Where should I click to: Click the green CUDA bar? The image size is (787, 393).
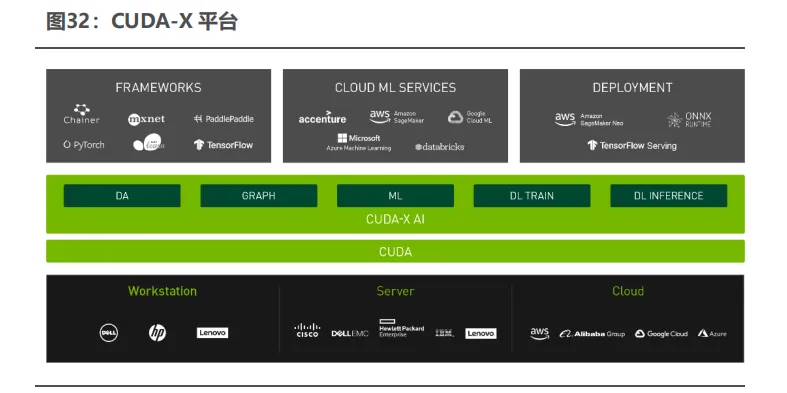coord(396,251)
